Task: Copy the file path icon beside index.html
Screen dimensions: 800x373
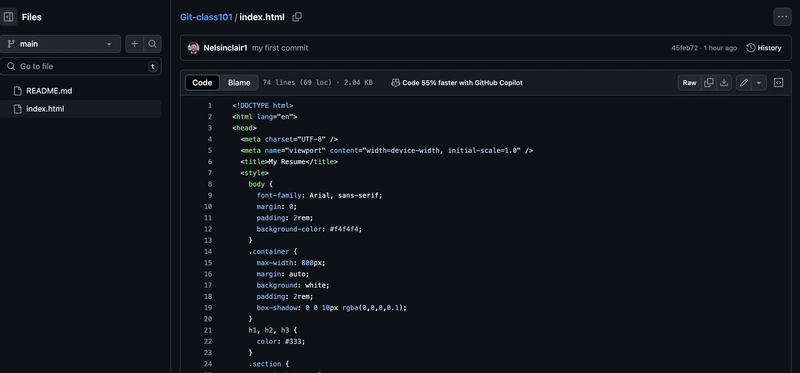Action: 297,17
